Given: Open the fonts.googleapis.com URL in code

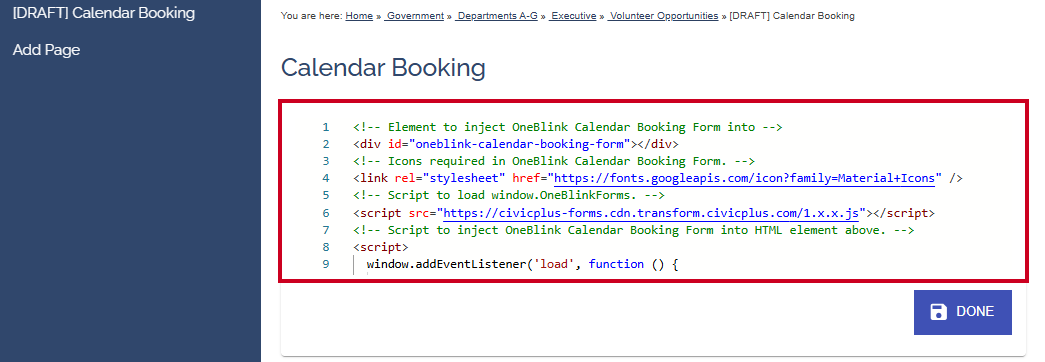Looking at the screenshot, I should pyautogui.click(x=744, y=178).
